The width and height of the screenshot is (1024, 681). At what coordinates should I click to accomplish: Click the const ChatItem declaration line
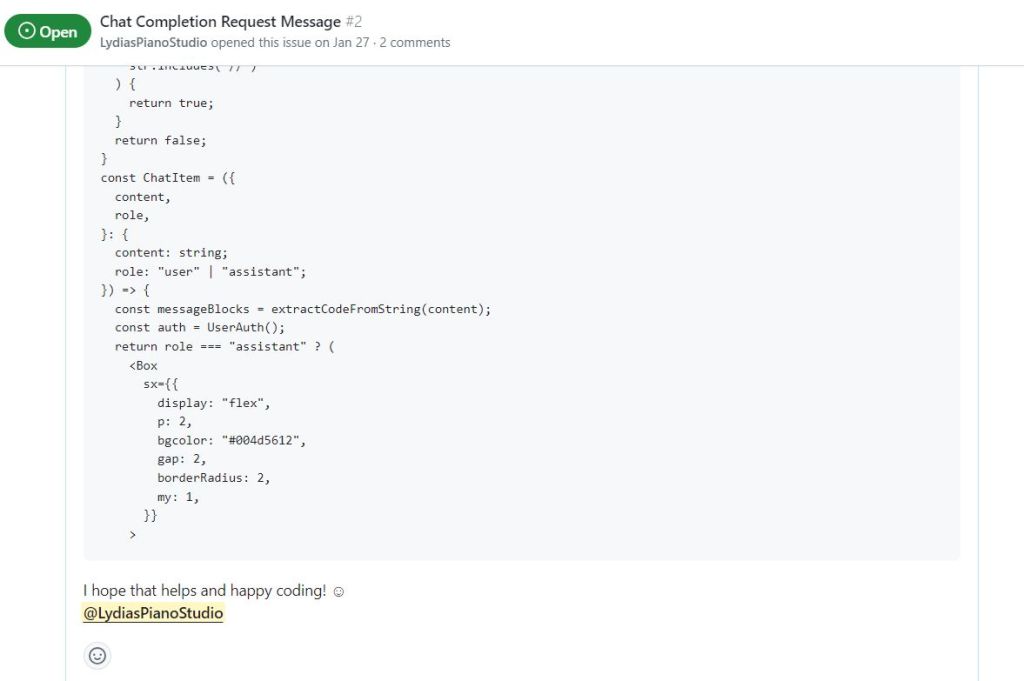[168, 178]
